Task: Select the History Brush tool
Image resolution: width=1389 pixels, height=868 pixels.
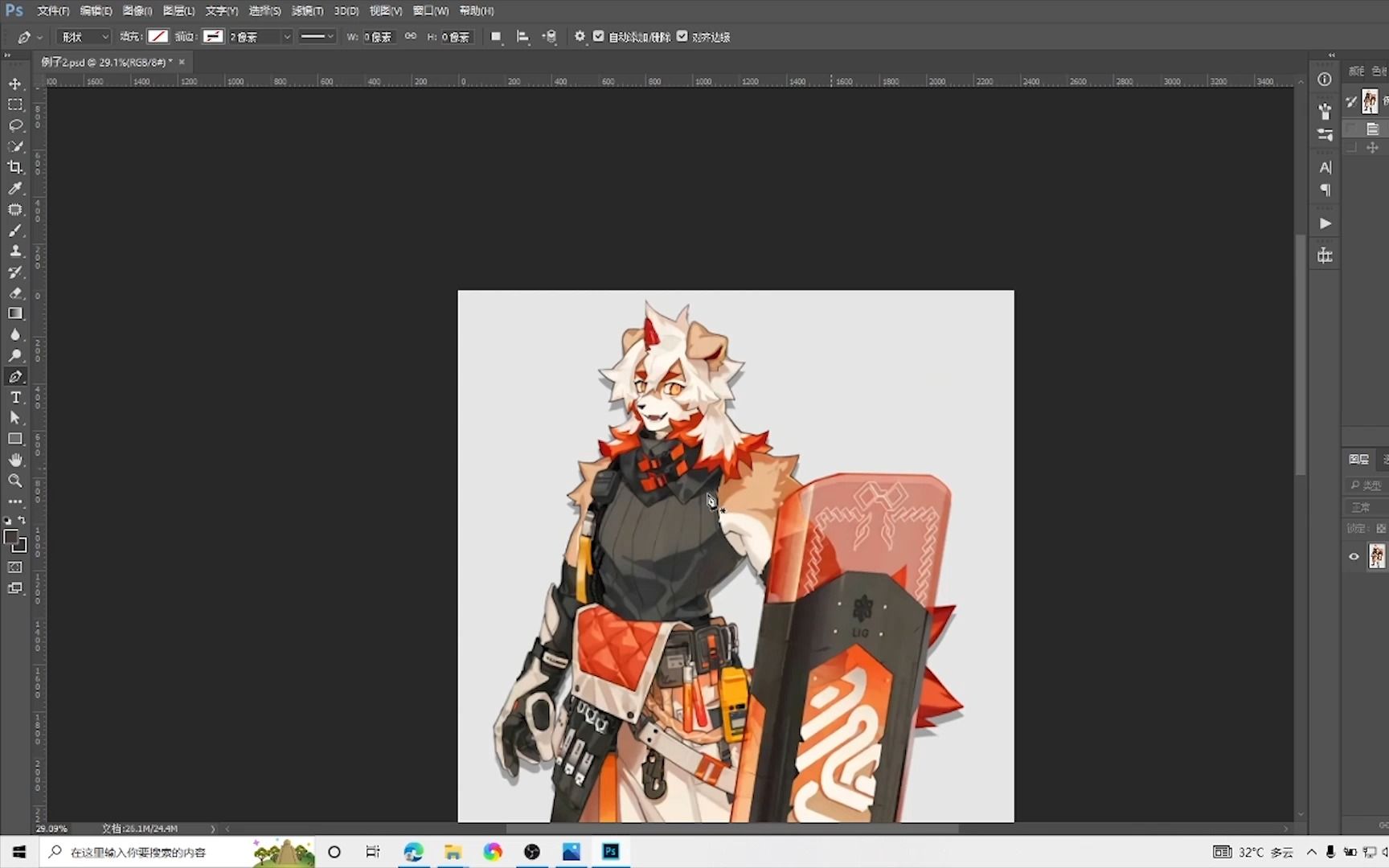Action: tap(15, 272)
